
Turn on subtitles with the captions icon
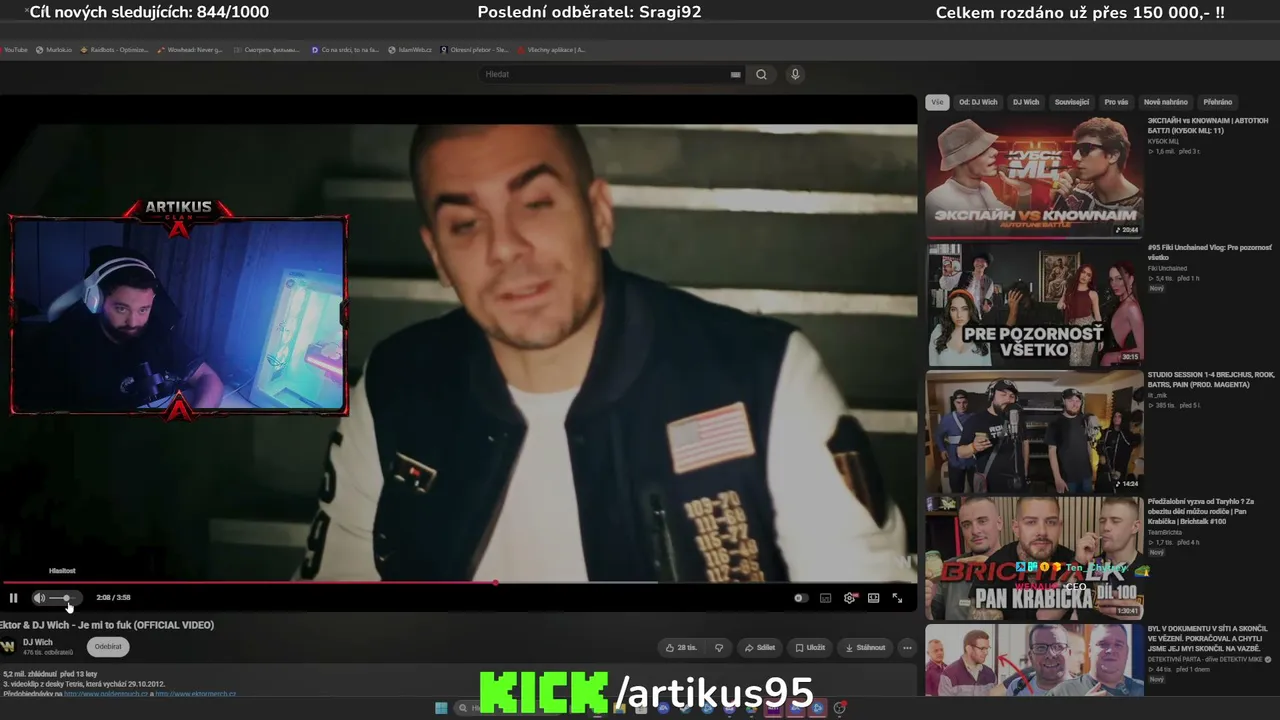click(825, 598)
